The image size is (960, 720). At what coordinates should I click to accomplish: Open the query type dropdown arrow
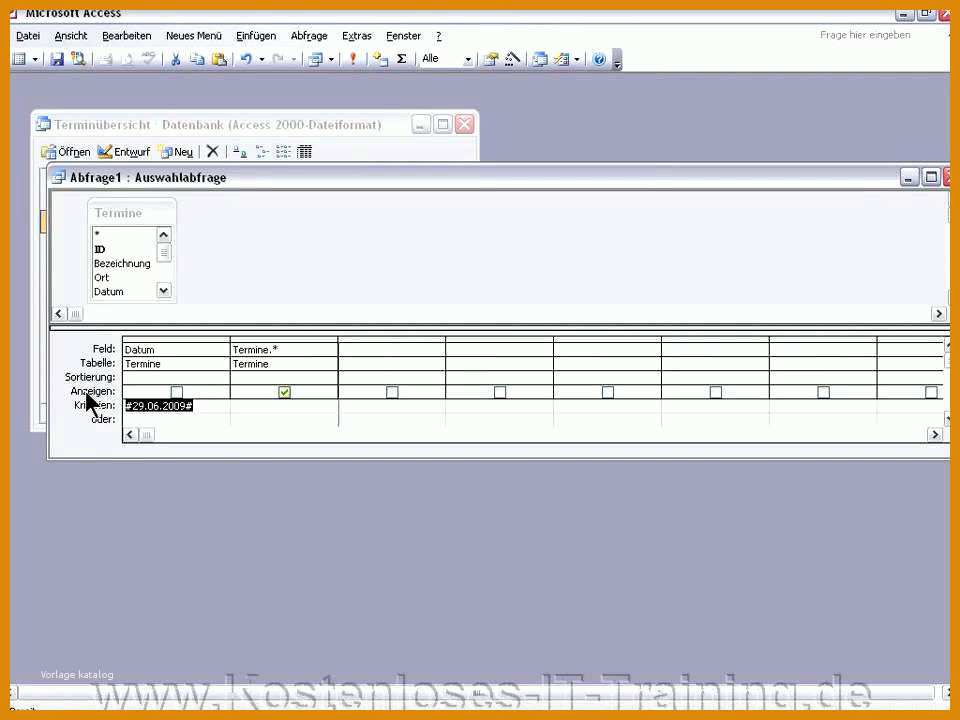click(x=331, y=59)
